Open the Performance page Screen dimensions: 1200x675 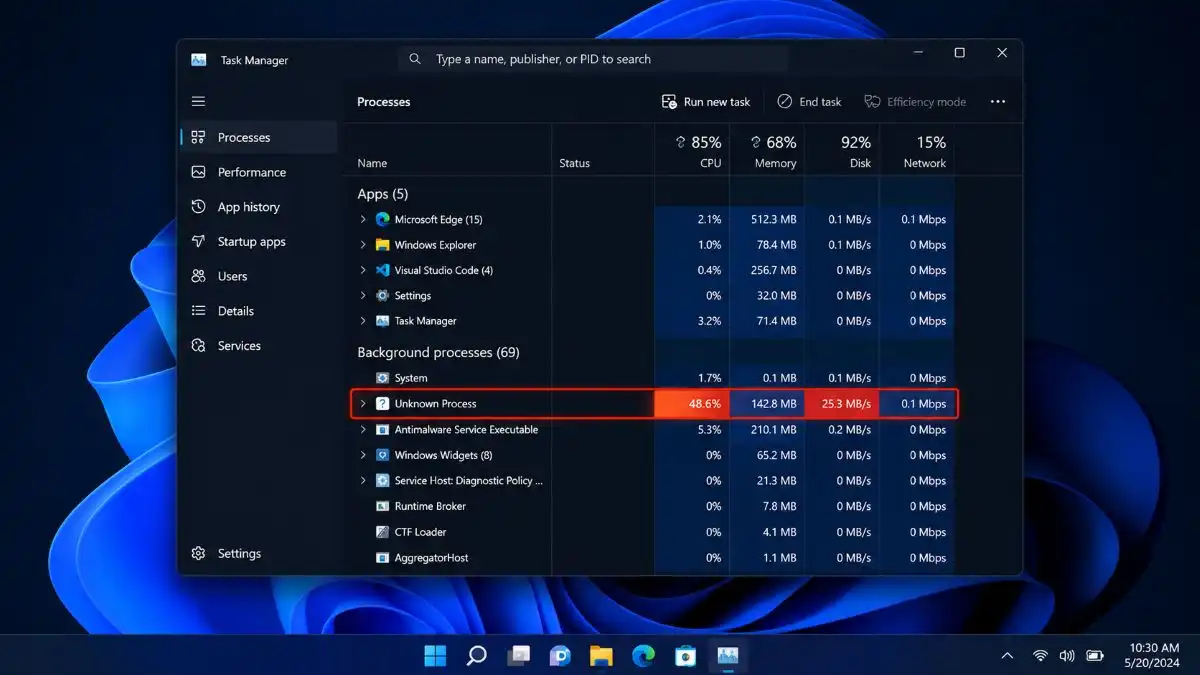click(x=261, y=172)
